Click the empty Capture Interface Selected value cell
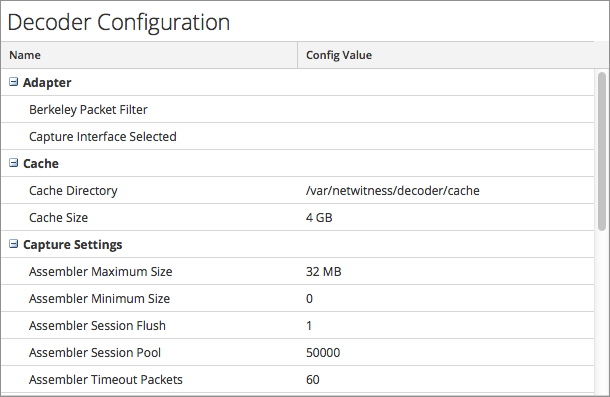Viewport: 610px width, 397px height. coord(446,136)
